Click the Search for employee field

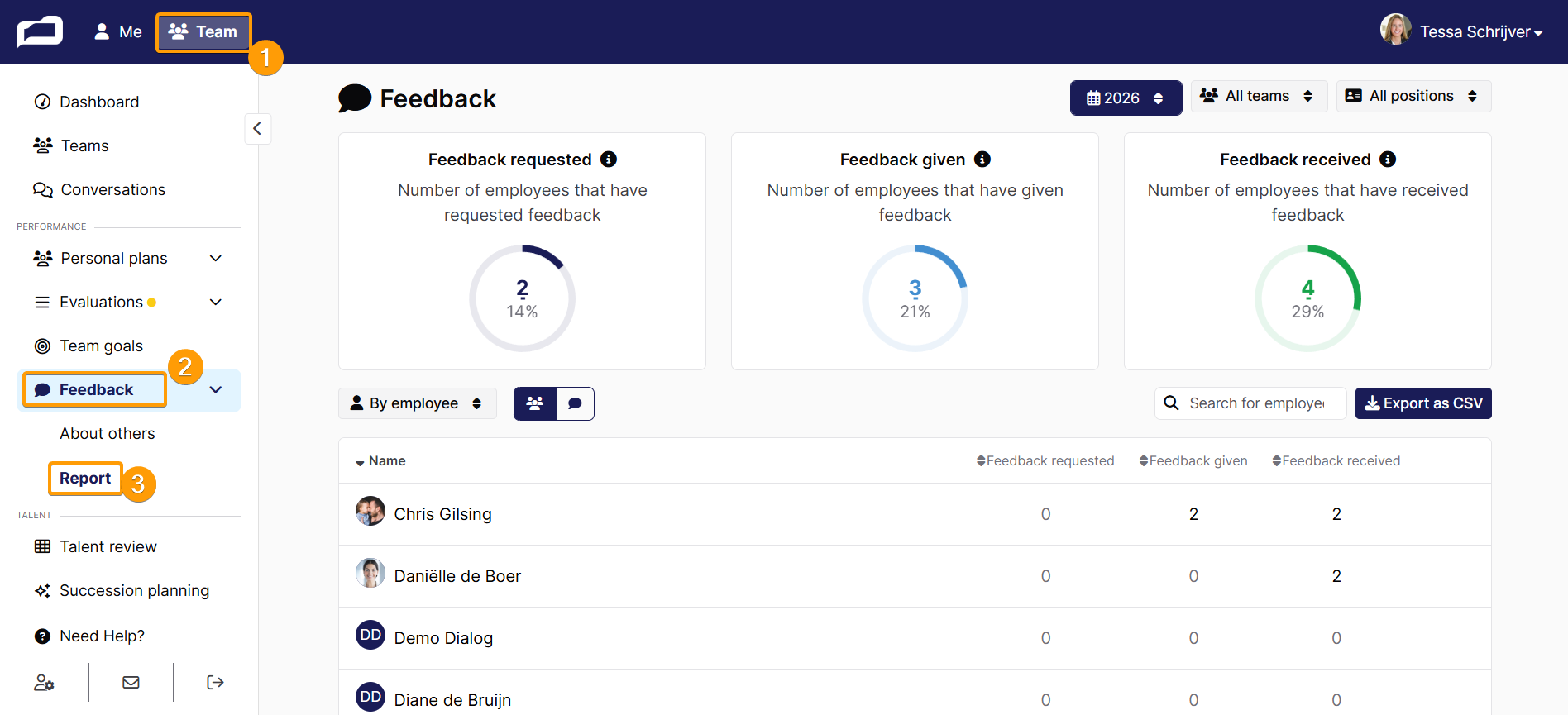click(x=1250, y=403)
